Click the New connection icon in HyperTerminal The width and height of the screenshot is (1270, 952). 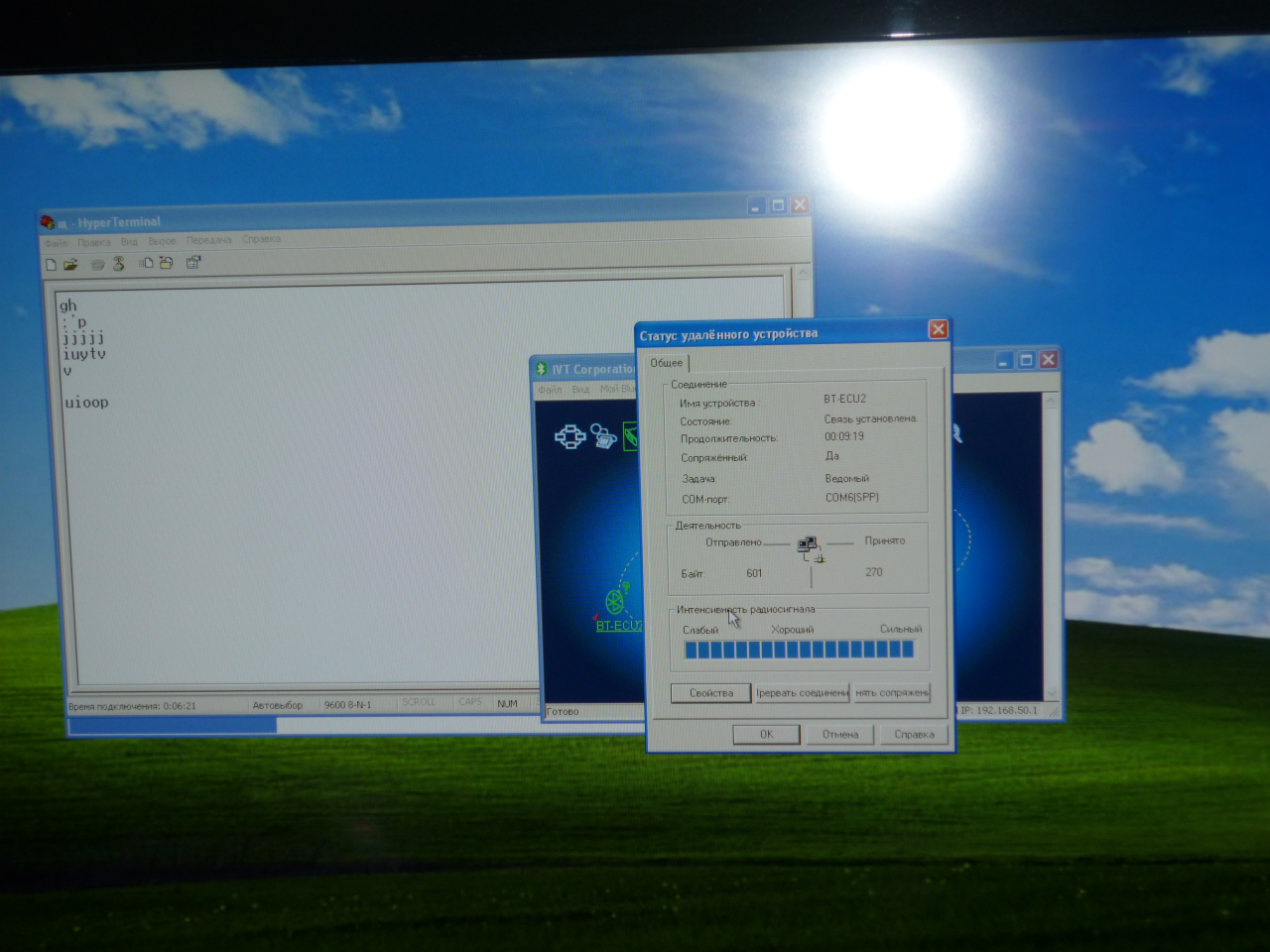52,264
